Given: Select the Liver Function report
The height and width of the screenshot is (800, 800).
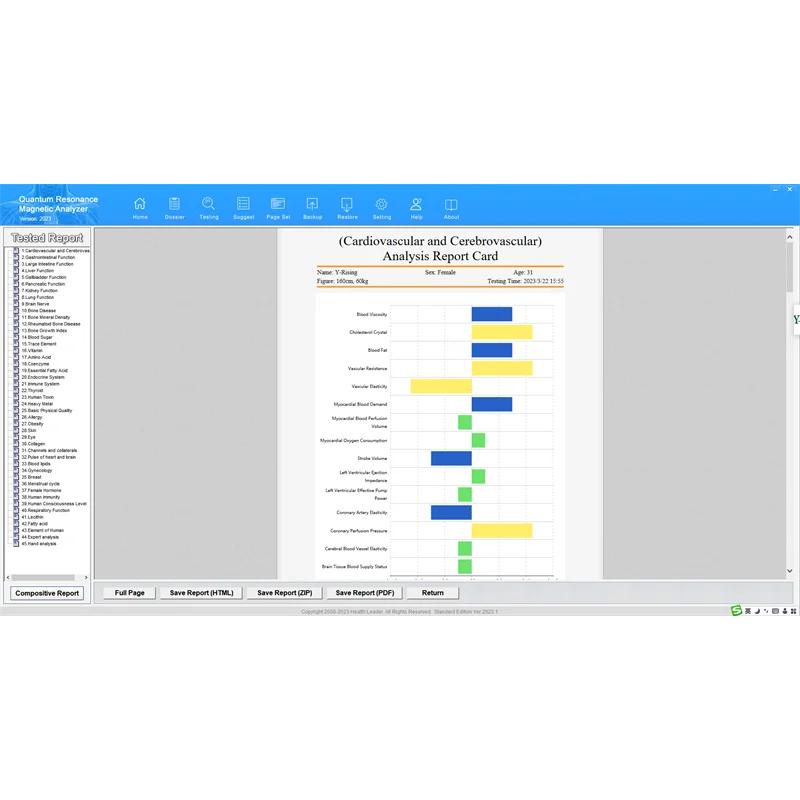Looking at the screenshot, I should tap(37, 271).
